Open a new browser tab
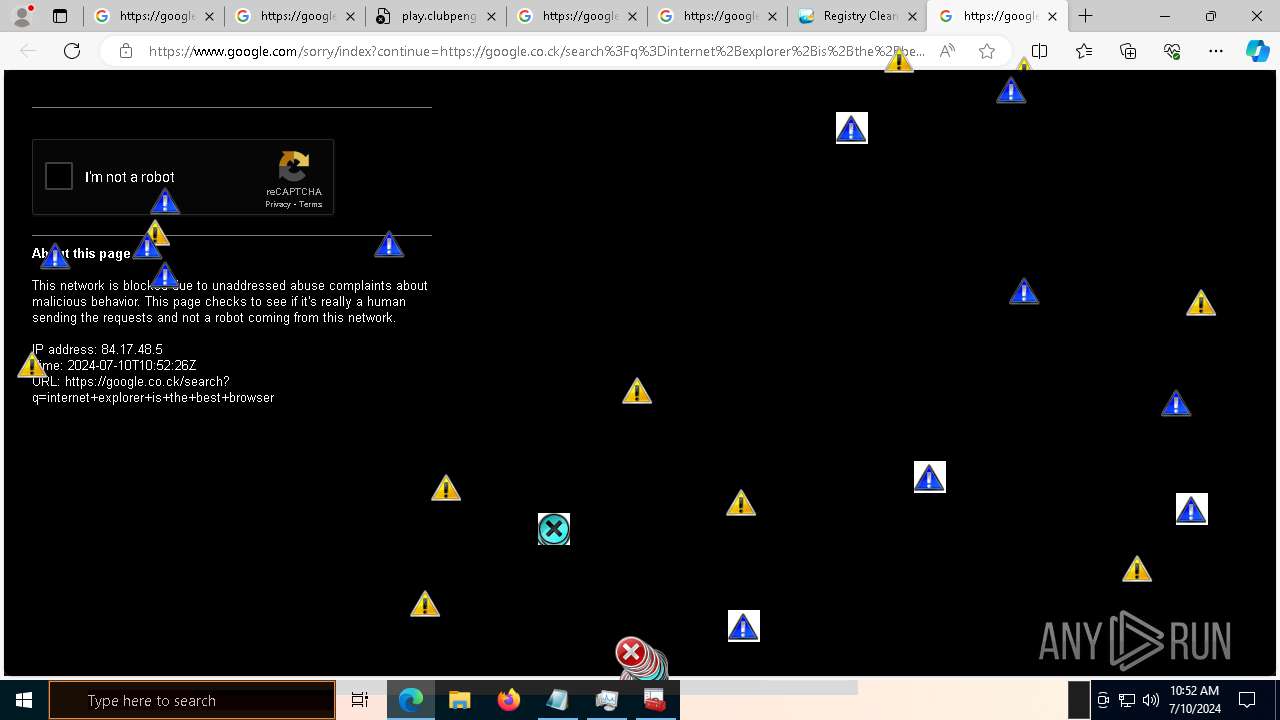Viewport: 1280px width, 720px height. tap(1085, 16)
